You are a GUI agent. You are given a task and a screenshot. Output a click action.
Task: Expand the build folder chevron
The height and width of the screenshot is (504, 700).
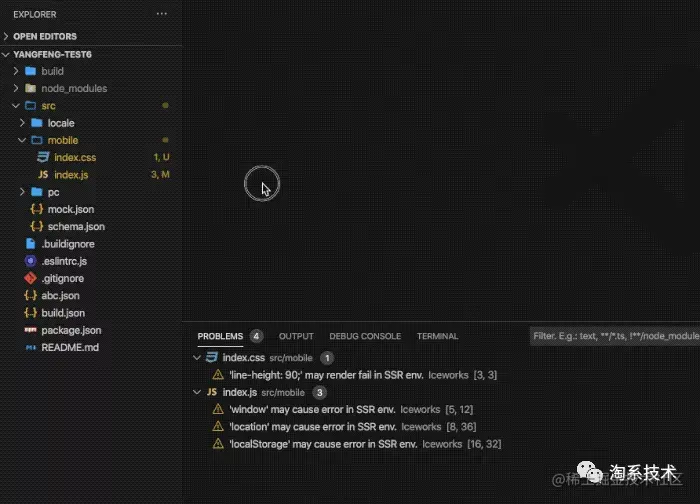point(16,71)
